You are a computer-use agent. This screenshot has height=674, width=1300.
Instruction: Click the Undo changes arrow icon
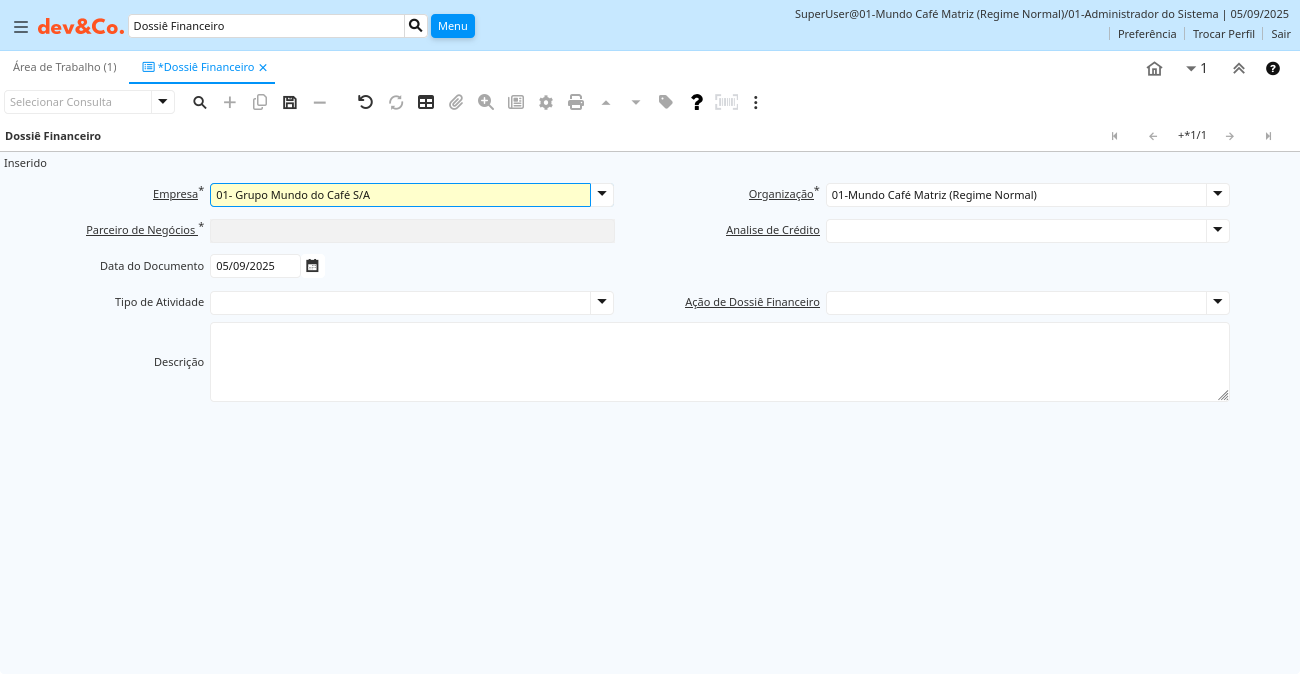pos(365,102)
